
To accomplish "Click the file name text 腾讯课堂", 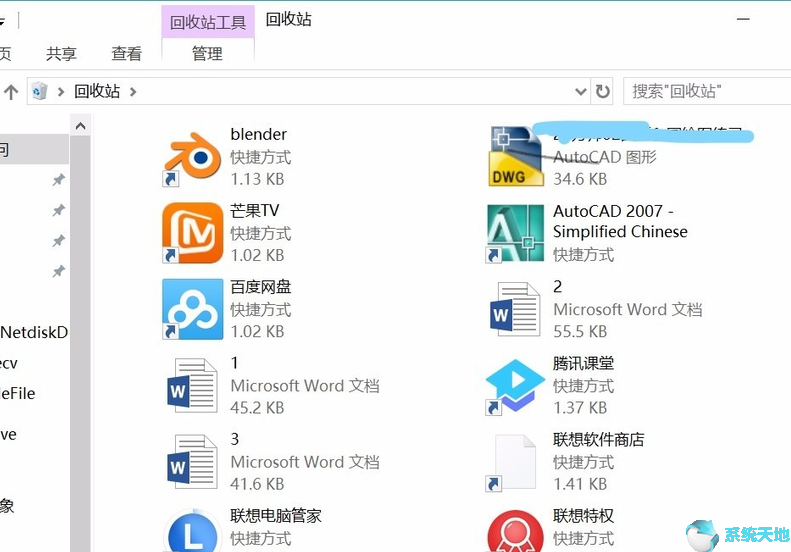I will 584,363.
